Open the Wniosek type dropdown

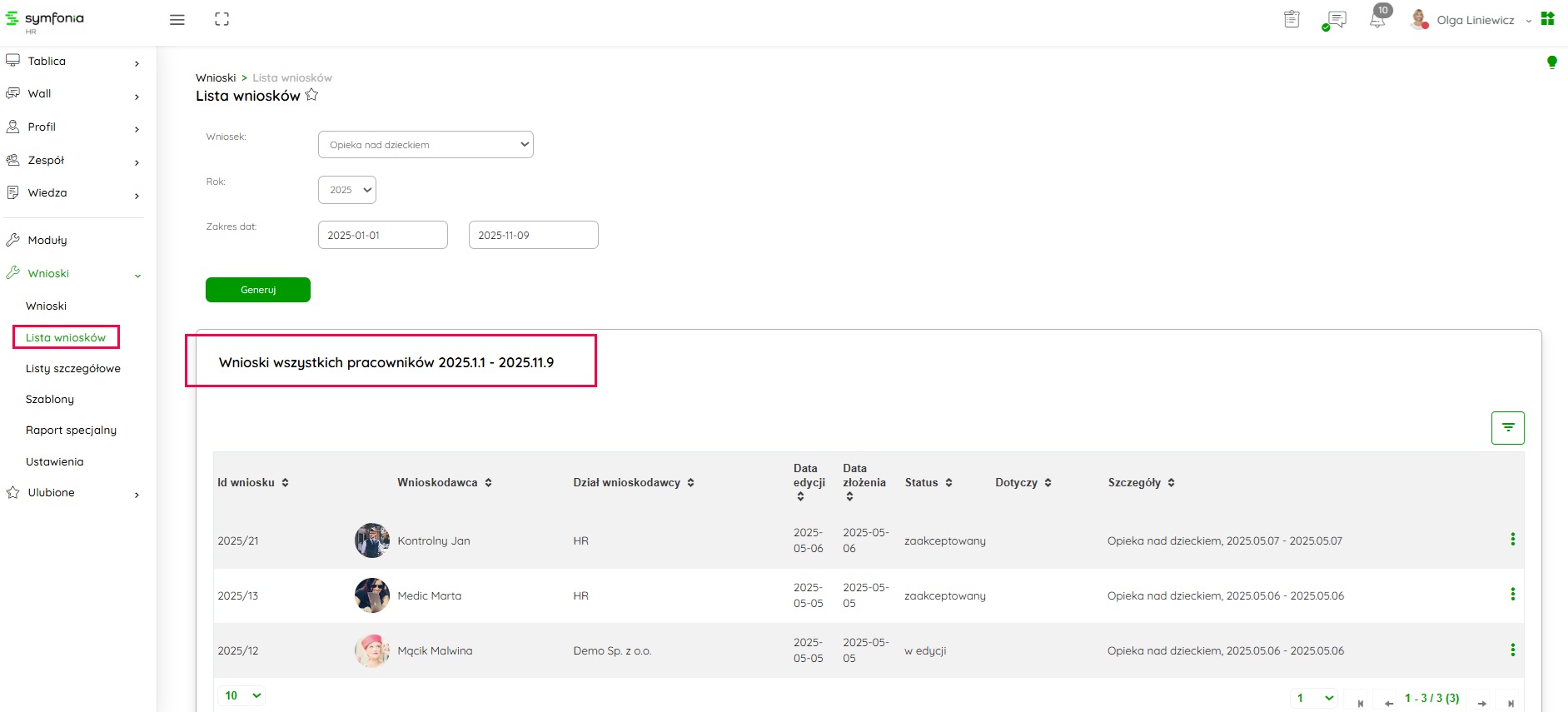point(426,145)
